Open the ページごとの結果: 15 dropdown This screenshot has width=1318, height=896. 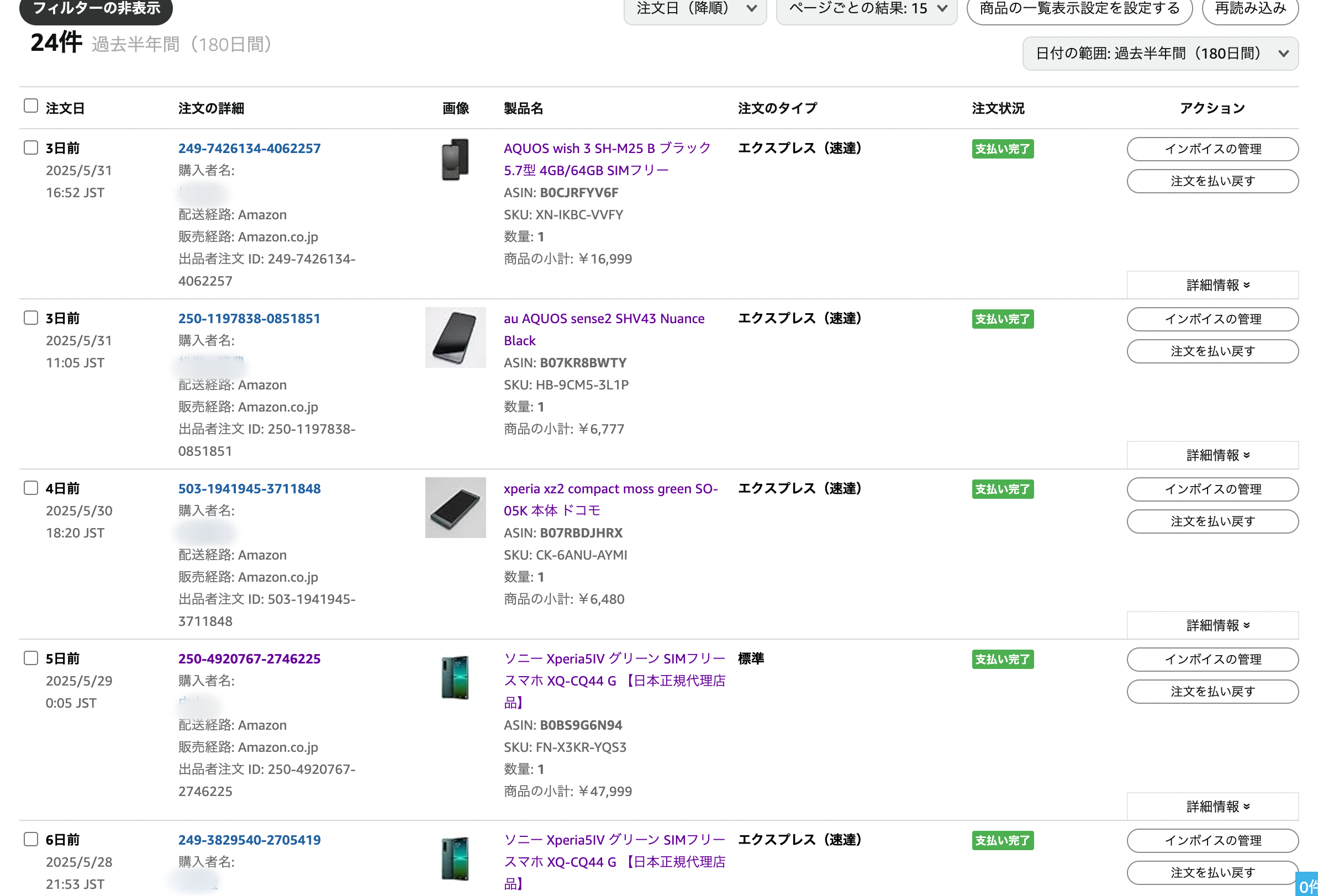[866, 9]
